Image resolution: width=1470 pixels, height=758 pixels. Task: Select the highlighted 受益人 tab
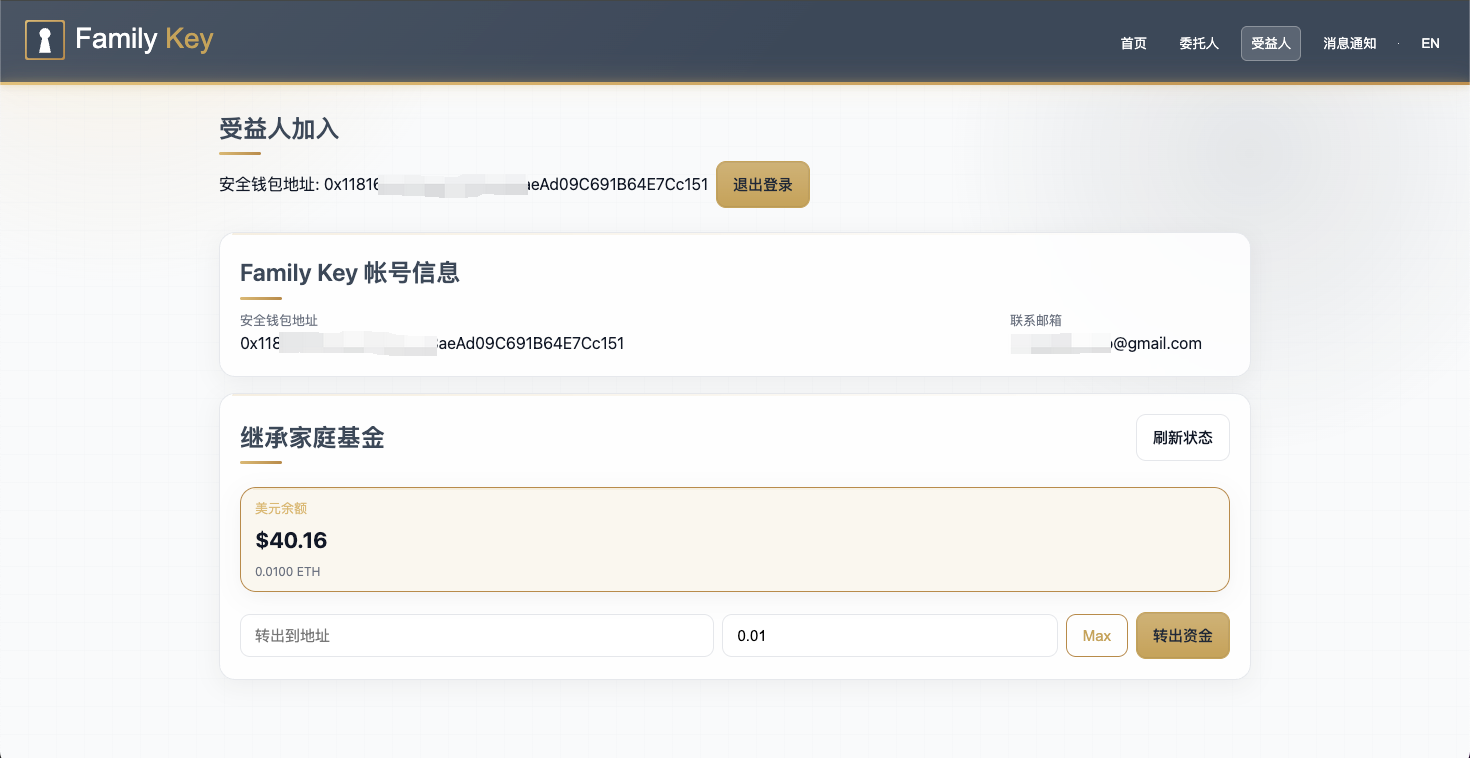click(x=1270, y=43)
